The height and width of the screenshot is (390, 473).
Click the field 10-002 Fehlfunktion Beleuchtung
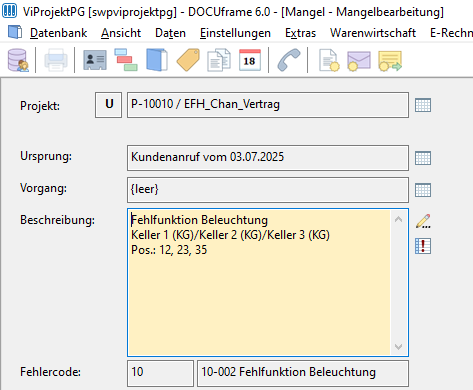tap(303, 373)
